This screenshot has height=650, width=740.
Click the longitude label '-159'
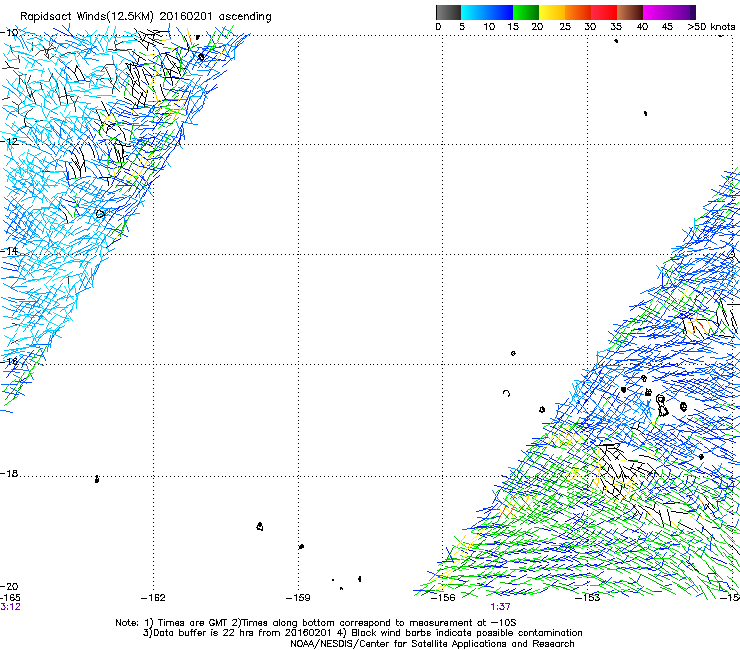coord(298,598)
